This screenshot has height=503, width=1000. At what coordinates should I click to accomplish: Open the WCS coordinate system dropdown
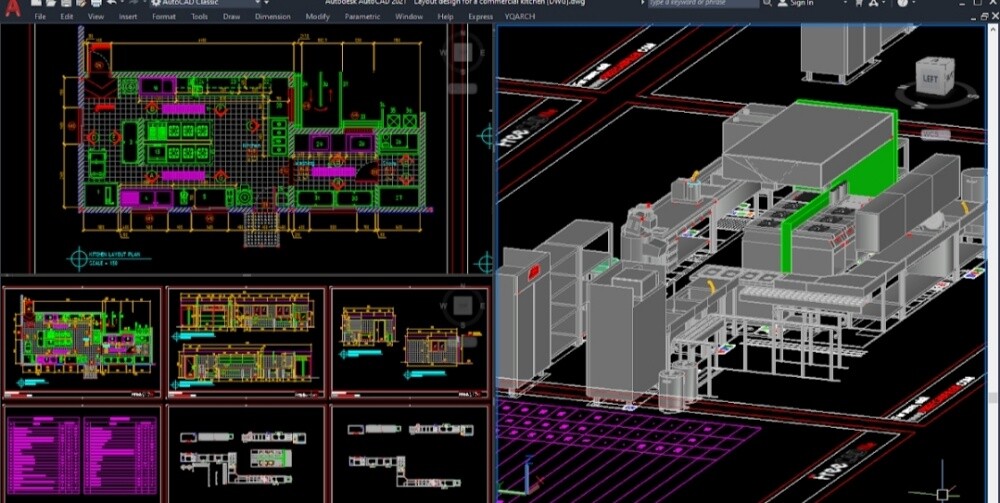(x=935, y=134)
